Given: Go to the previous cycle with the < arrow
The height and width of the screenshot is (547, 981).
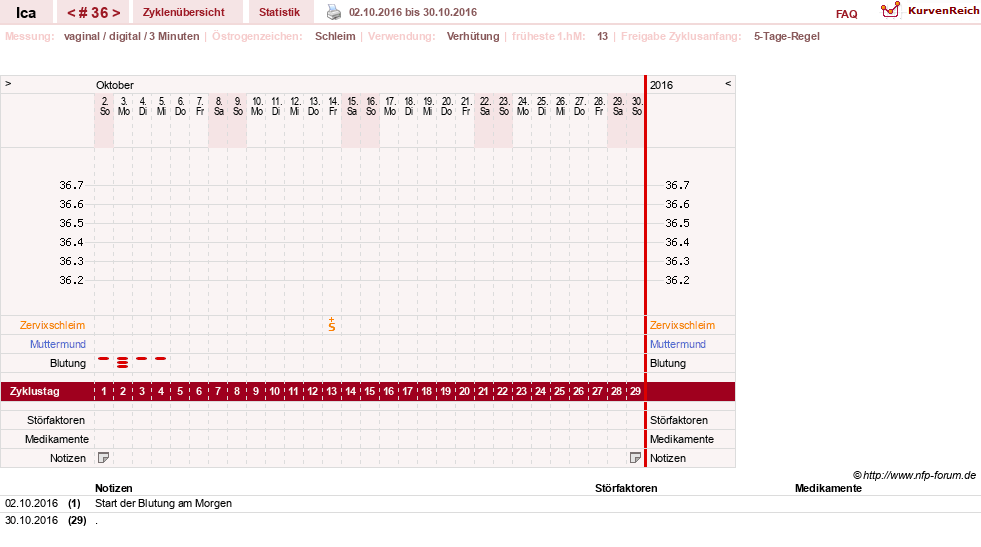Looking at the screenshot, I should click(71, 13).
